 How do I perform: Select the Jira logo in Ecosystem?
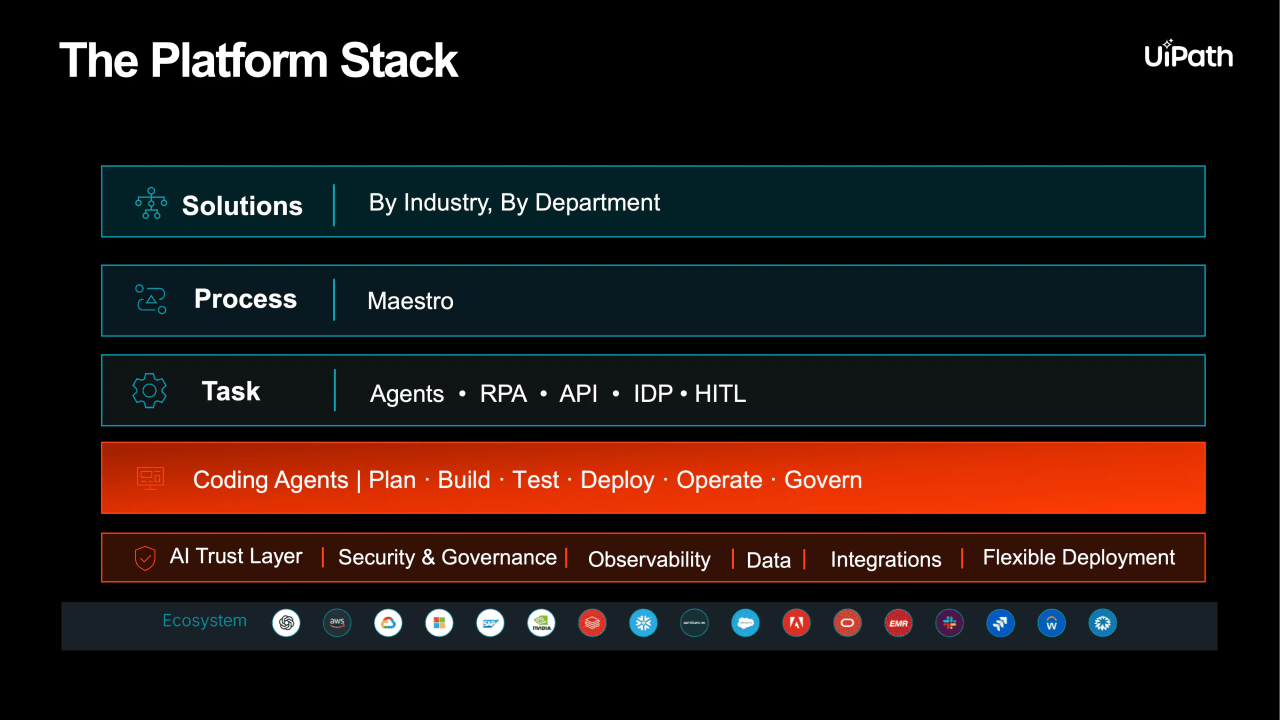(1000, 623)
